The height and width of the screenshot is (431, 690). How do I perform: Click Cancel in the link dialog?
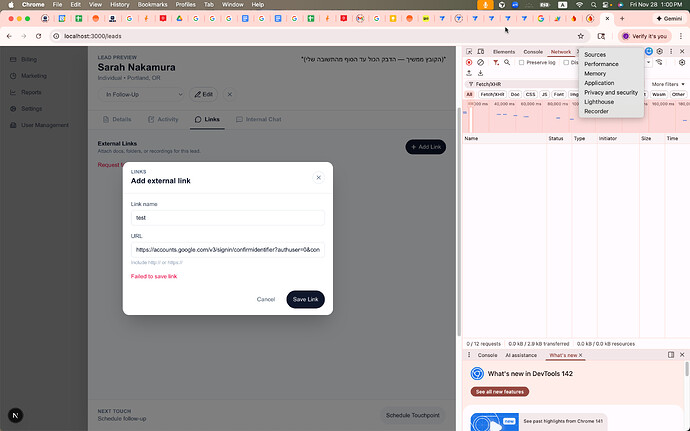[266, 299]
